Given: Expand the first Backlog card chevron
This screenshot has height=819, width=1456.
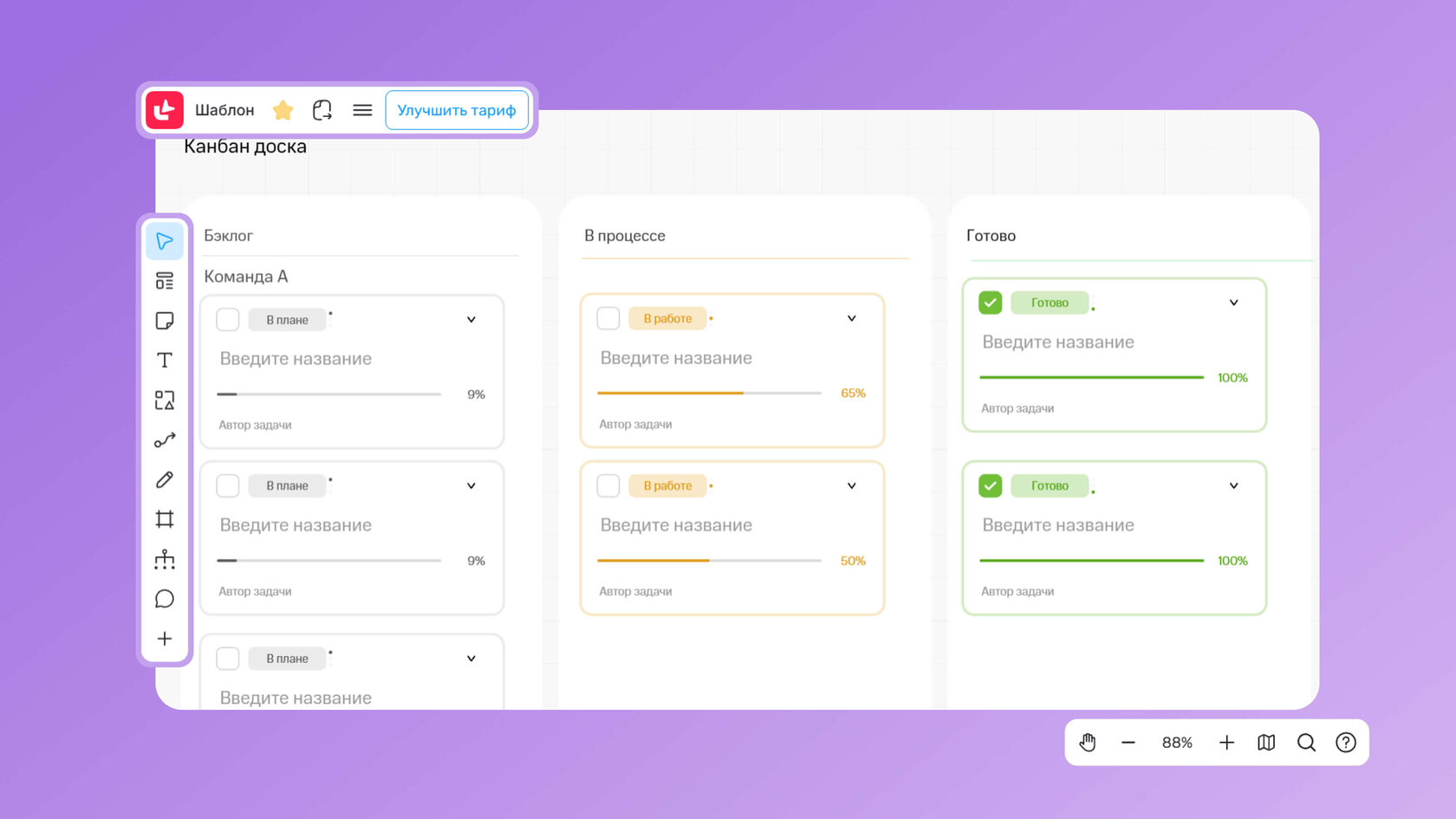Looking at the screenshot, I should coord(471,320).
